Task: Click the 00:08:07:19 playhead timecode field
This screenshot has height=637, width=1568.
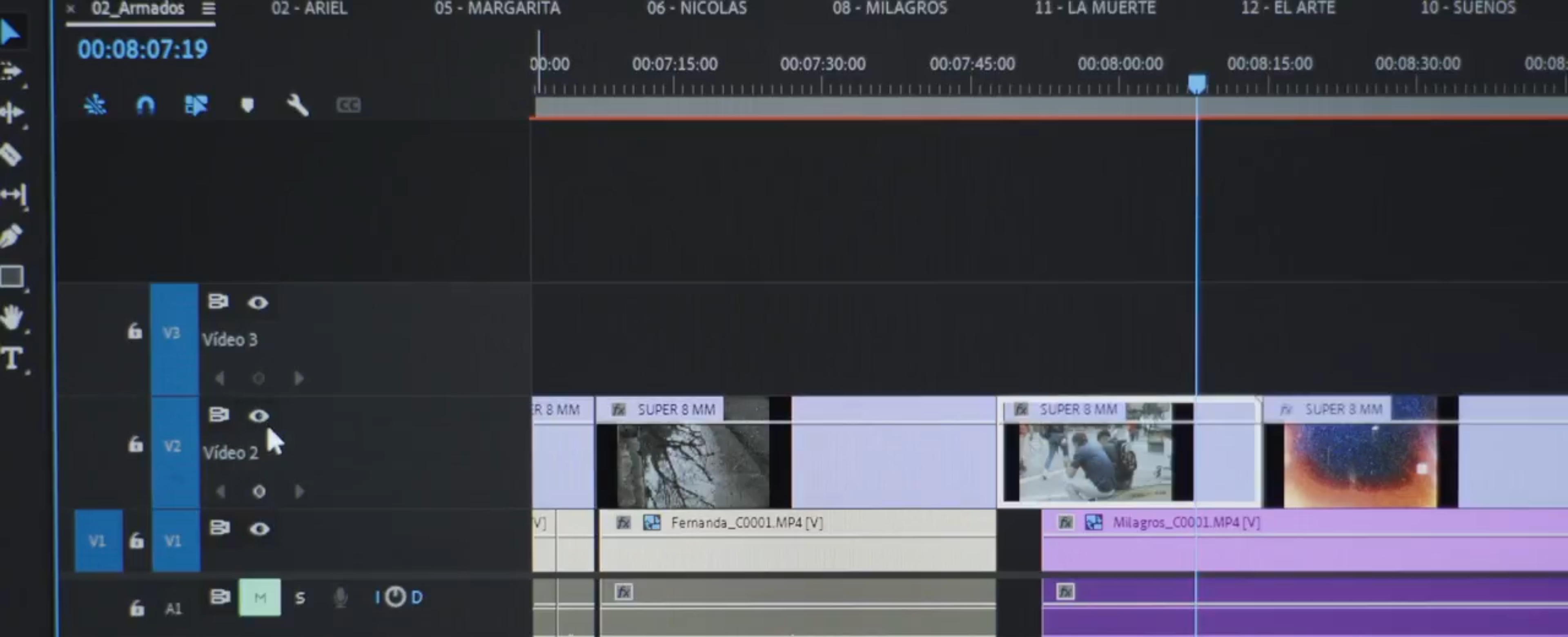Action: click(x=143, y=49)
